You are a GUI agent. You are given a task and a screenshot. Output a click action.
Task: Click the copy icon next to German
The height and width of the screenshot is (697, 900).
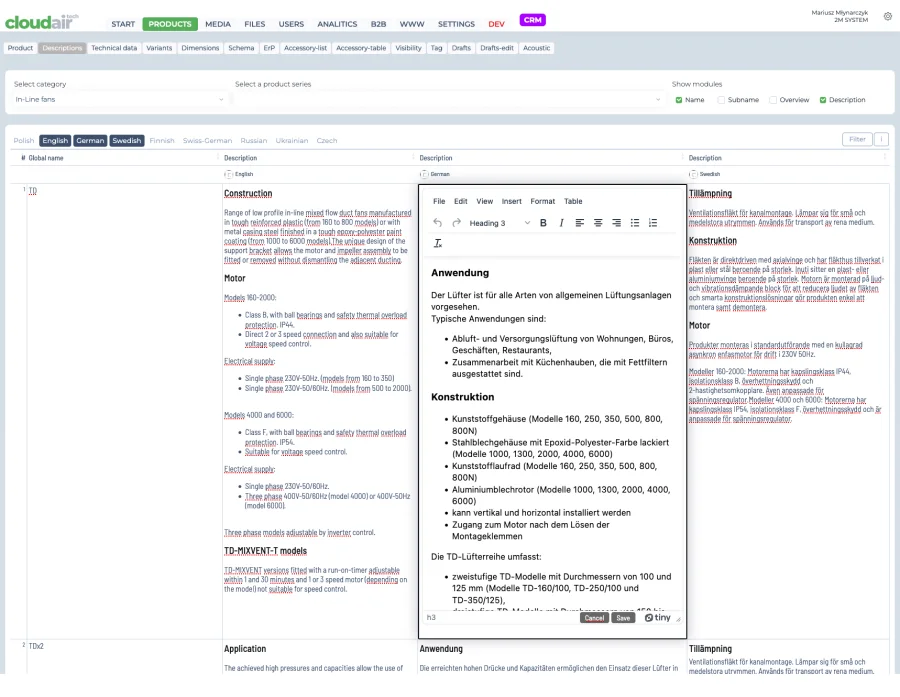pyautogui.click(x=424, y=174)
